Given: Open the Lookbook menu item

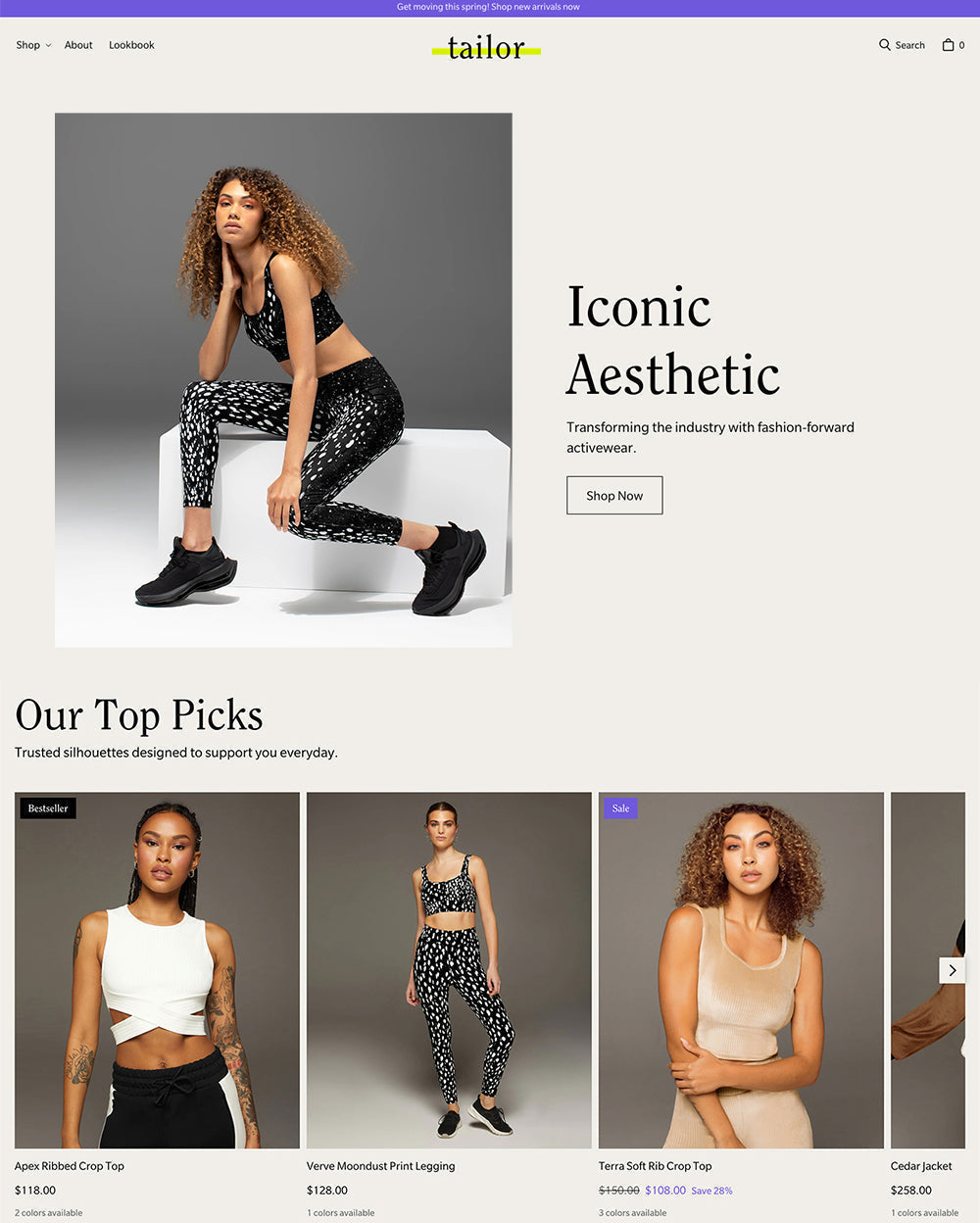Looking at the screenshot, I should click(131, 45).
